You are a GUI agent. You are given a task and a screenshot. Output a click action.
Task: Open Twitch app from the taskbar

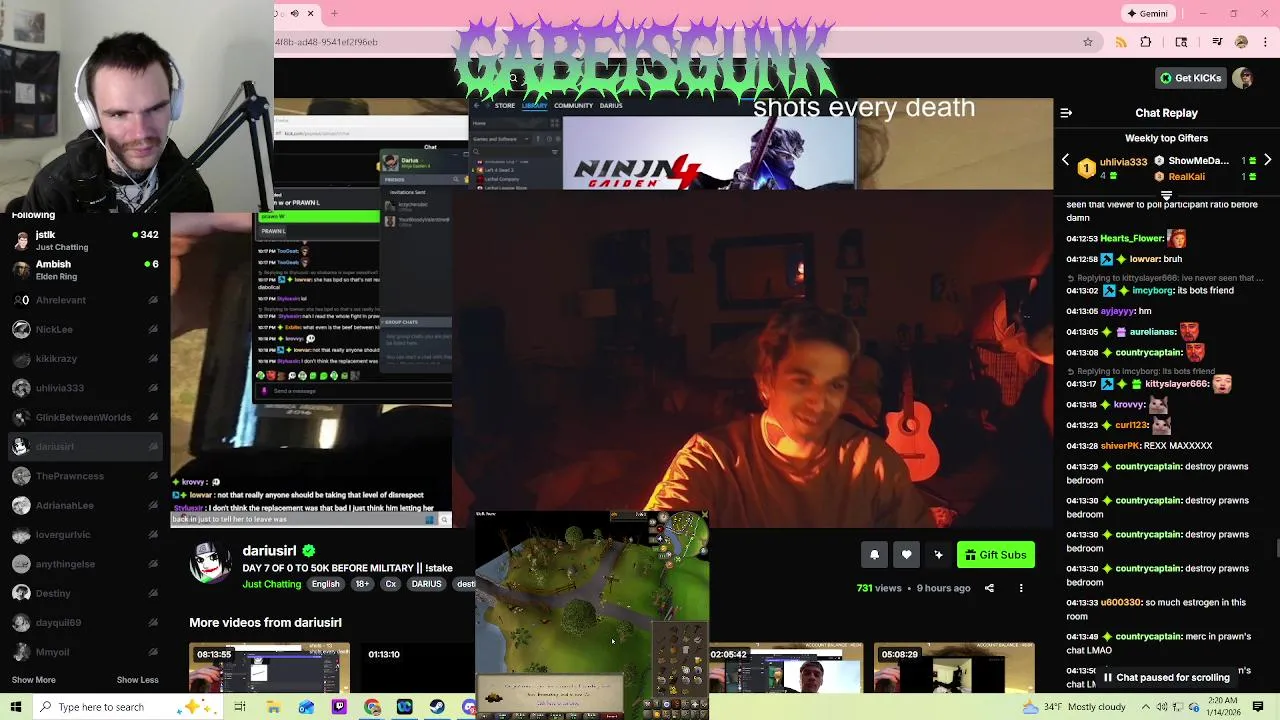(339, 707)
